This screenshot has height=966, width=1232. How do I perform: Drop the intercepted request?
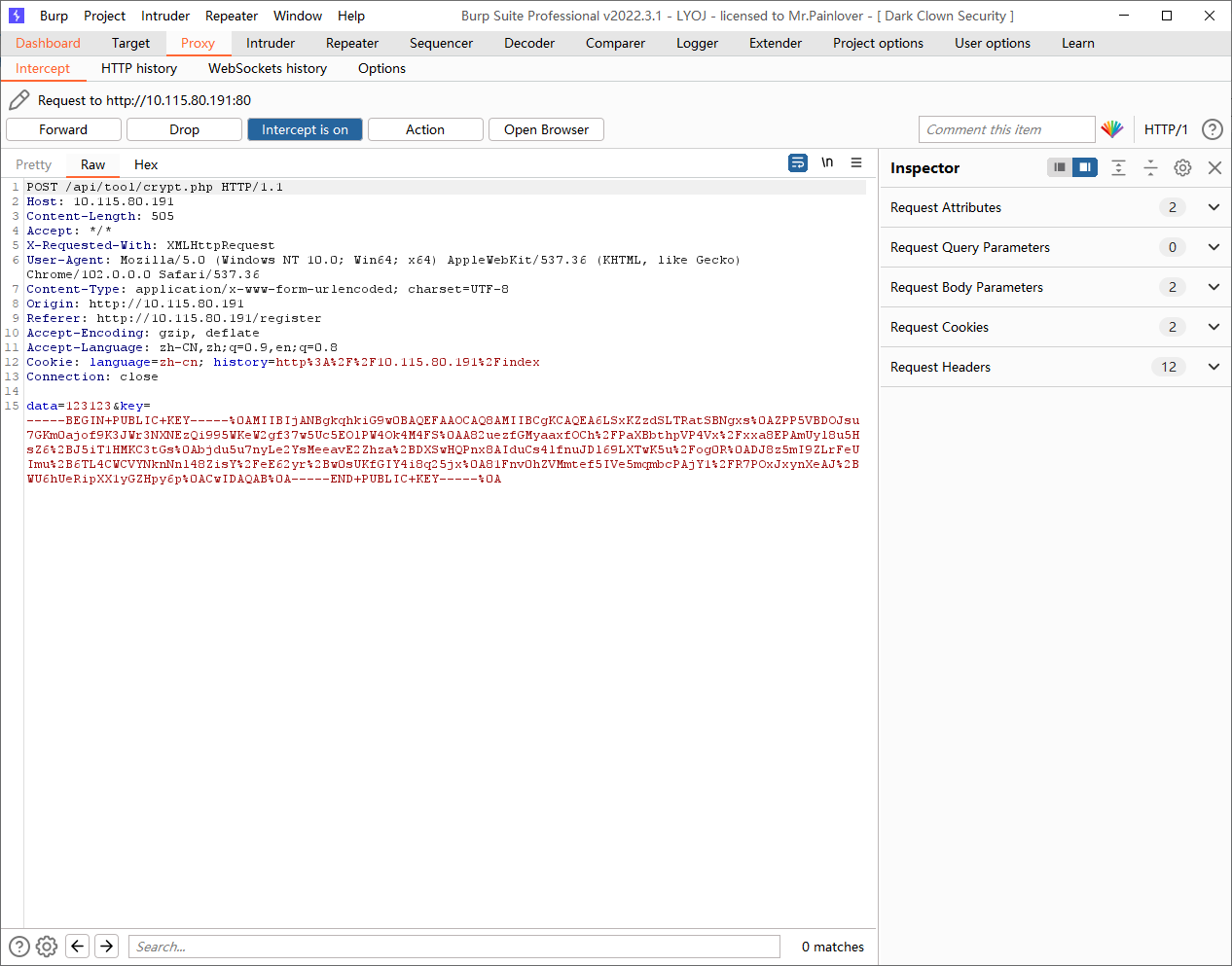coord(184,129)
